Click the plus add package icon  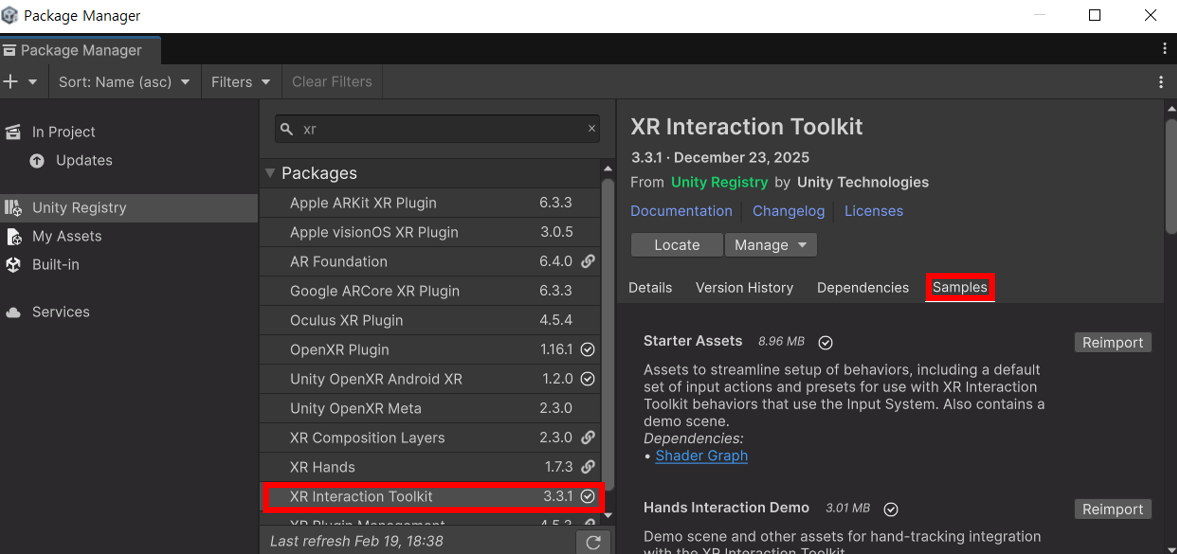coord(11,82)
